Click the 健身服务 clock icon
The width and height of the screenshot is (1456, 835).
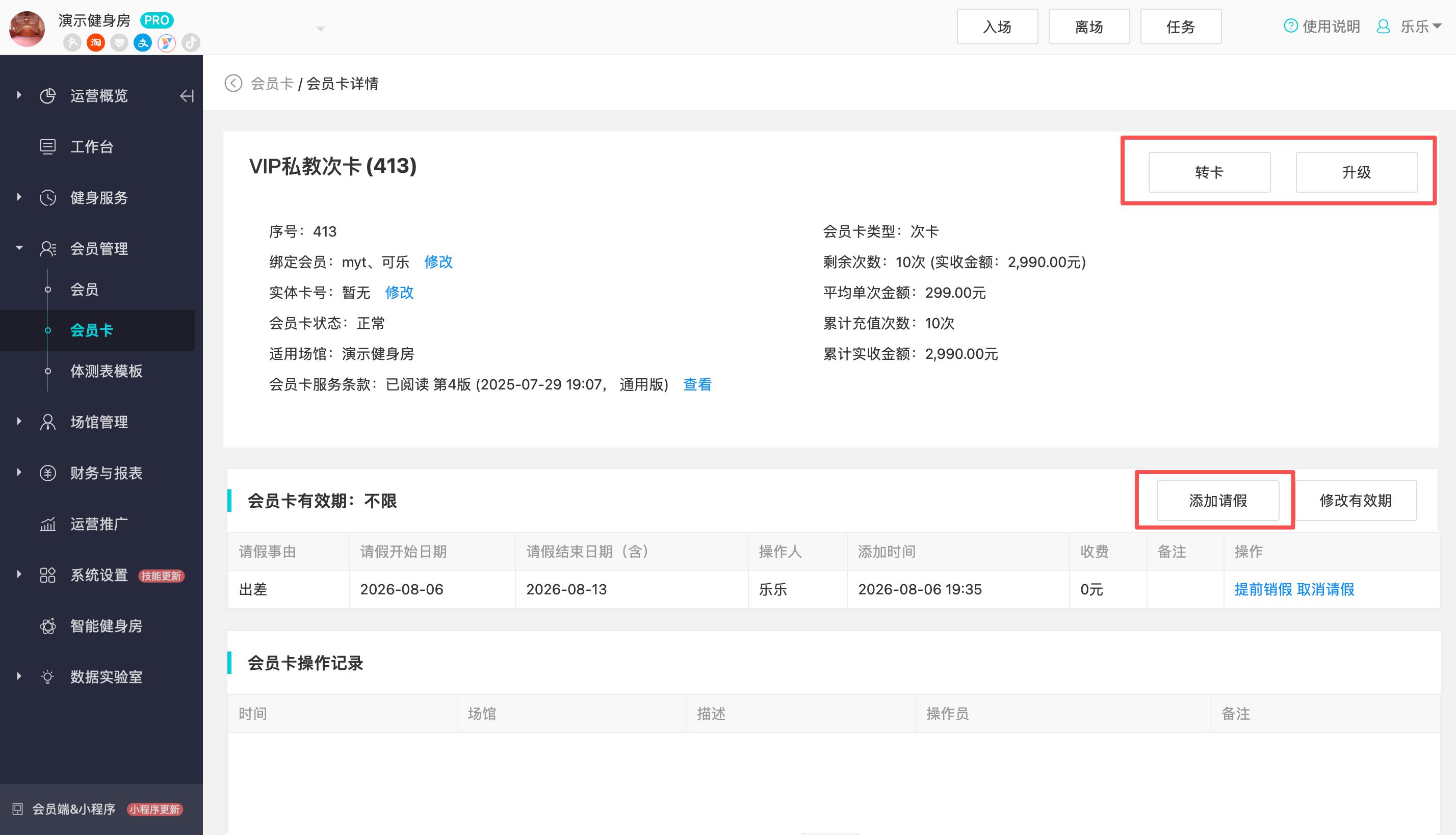(47, 198)
